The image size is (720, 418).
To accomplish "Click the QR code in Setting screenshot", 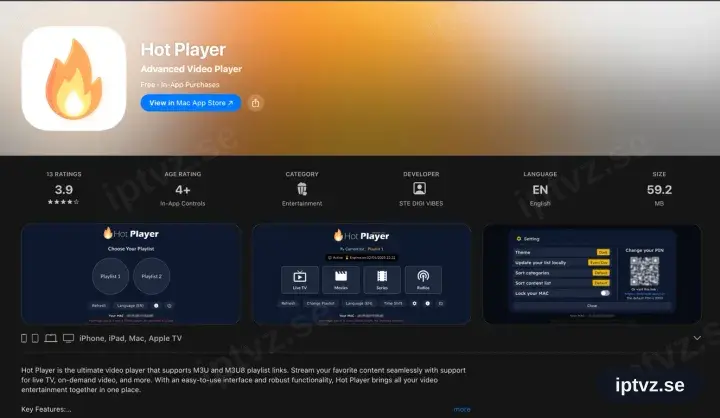I will click(x=644, y=271).
